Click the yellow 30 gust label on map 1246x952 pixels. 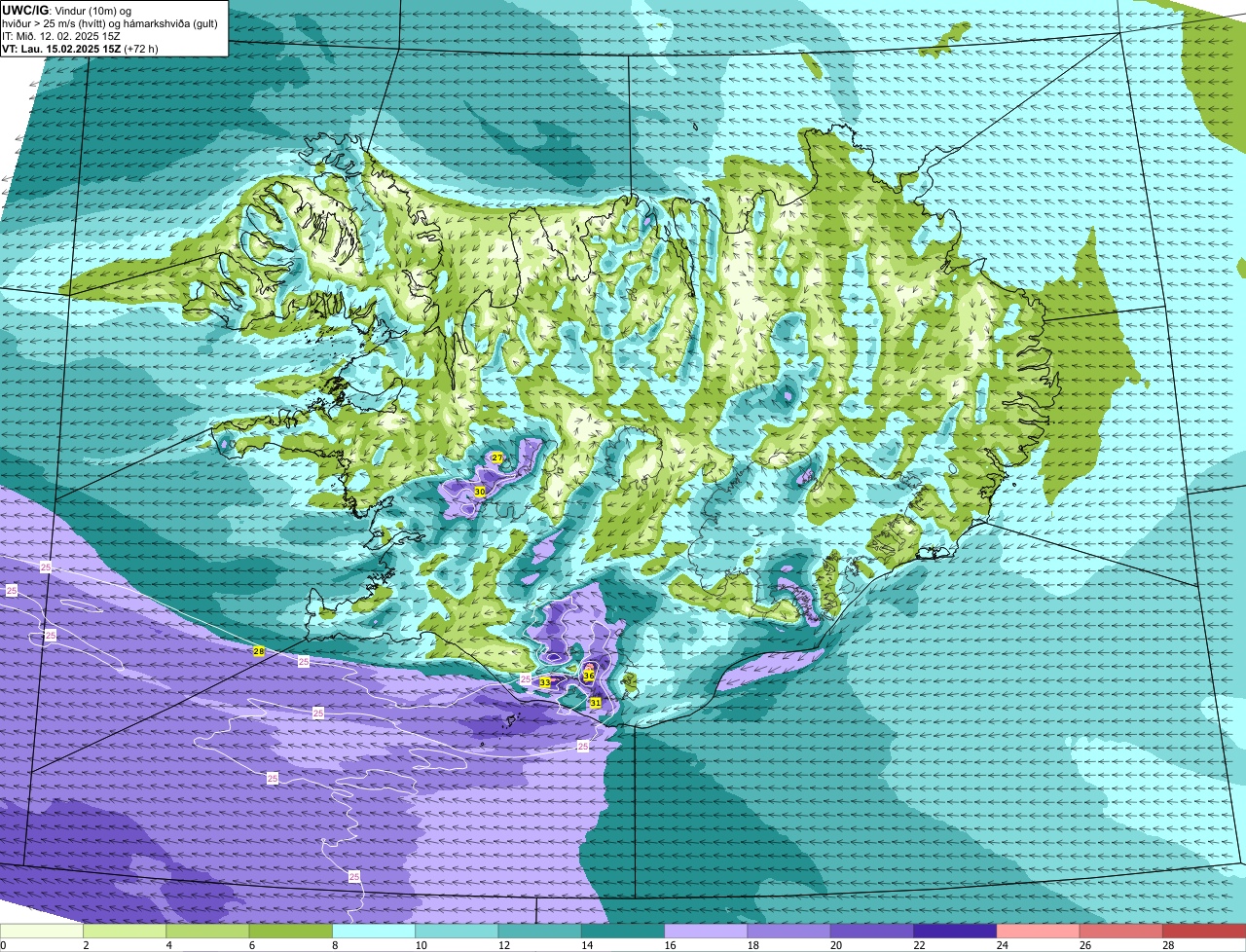pyautogui.click(x=480, y=492)
